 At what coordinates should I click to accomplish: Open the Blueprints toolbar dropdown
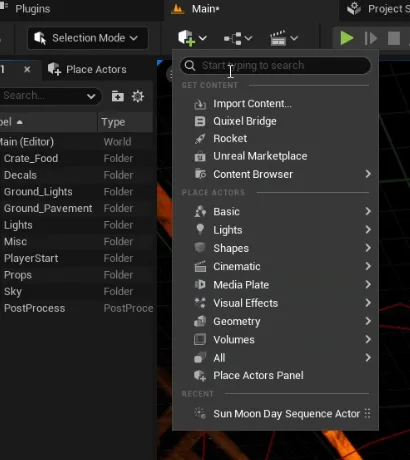point(238,38)
